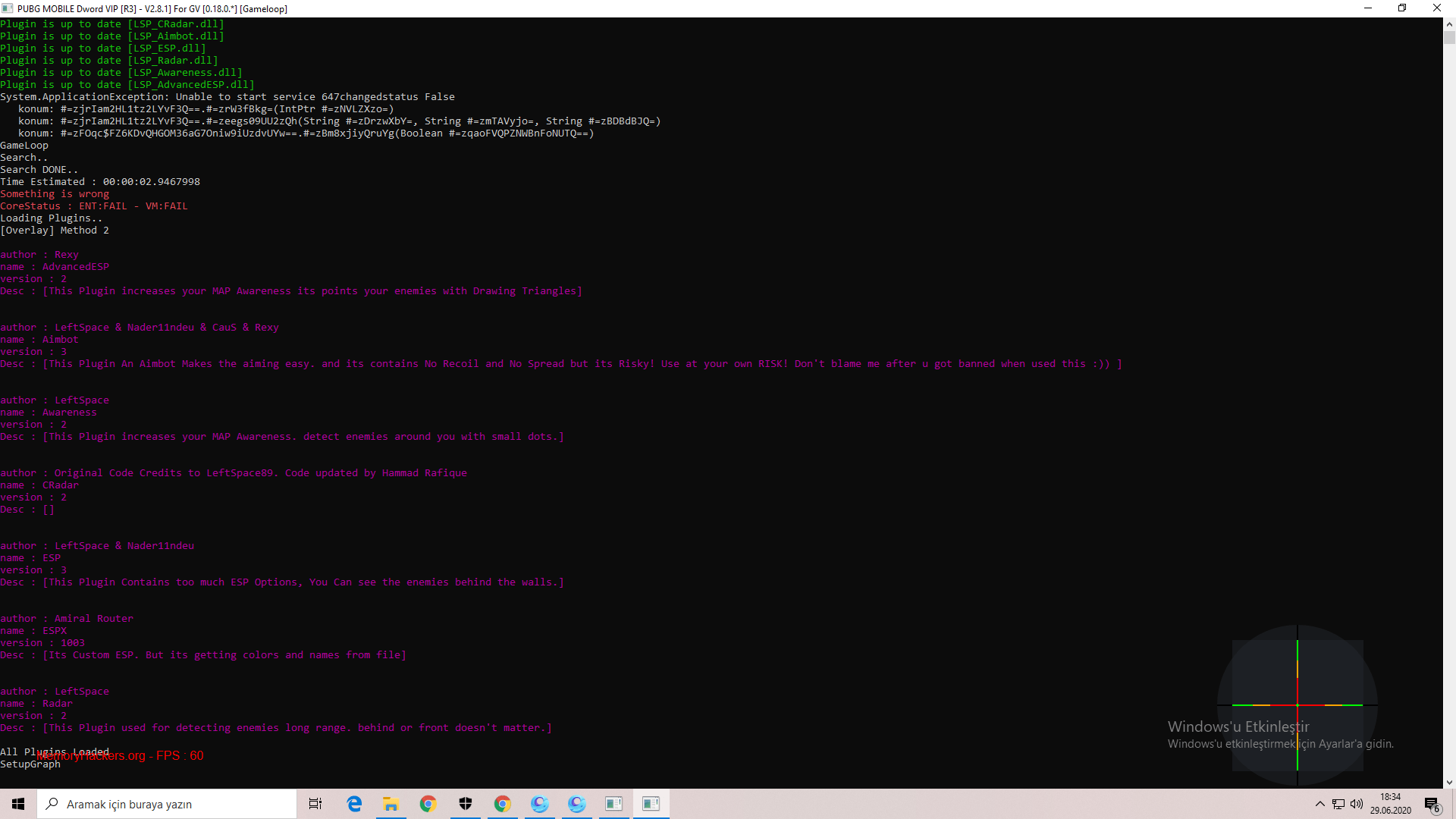Show hidden system tray icons
Image resolution: width=1456 pixels, height=819 pixels.
pyautogui.click(x=1320, y=804)
